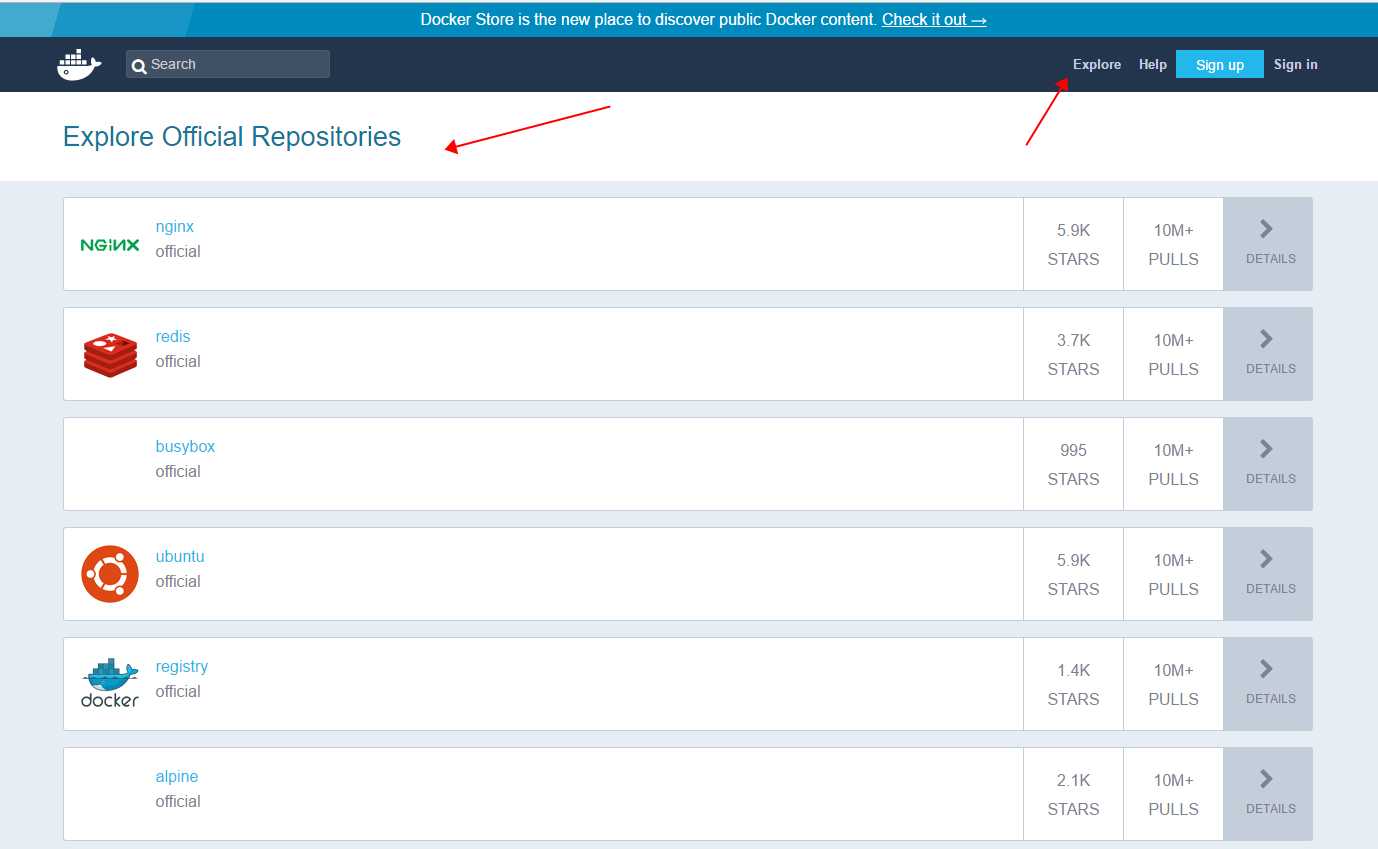
Task: Click registry 1.4K stars count
Action: pos(1073,671)
